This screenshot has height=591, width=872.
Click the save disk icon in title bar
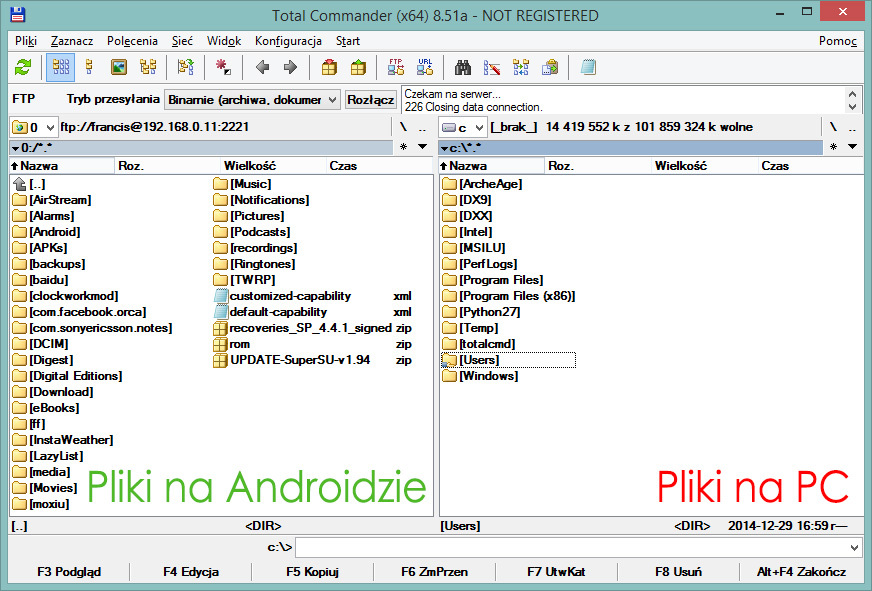17,14
